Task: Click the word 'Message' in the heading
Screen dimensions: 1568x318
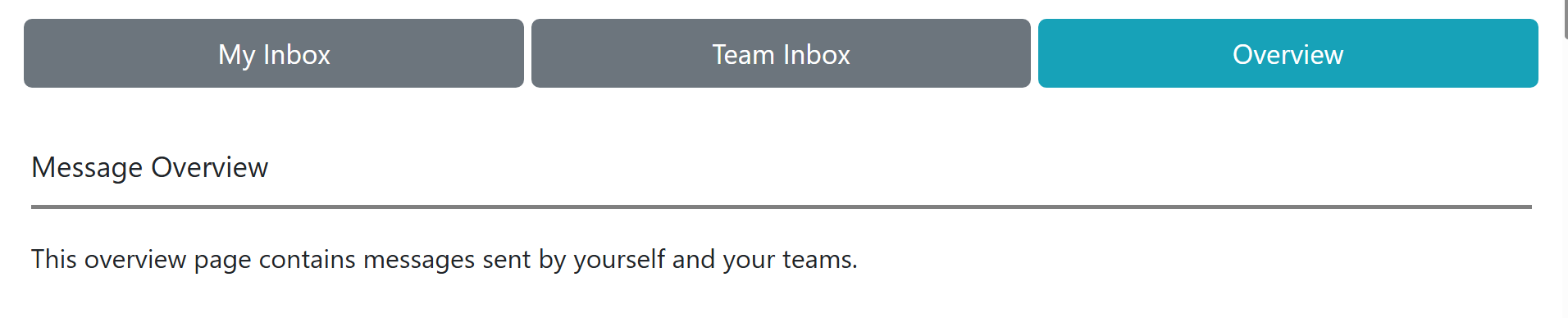Action: click(87, 168)
